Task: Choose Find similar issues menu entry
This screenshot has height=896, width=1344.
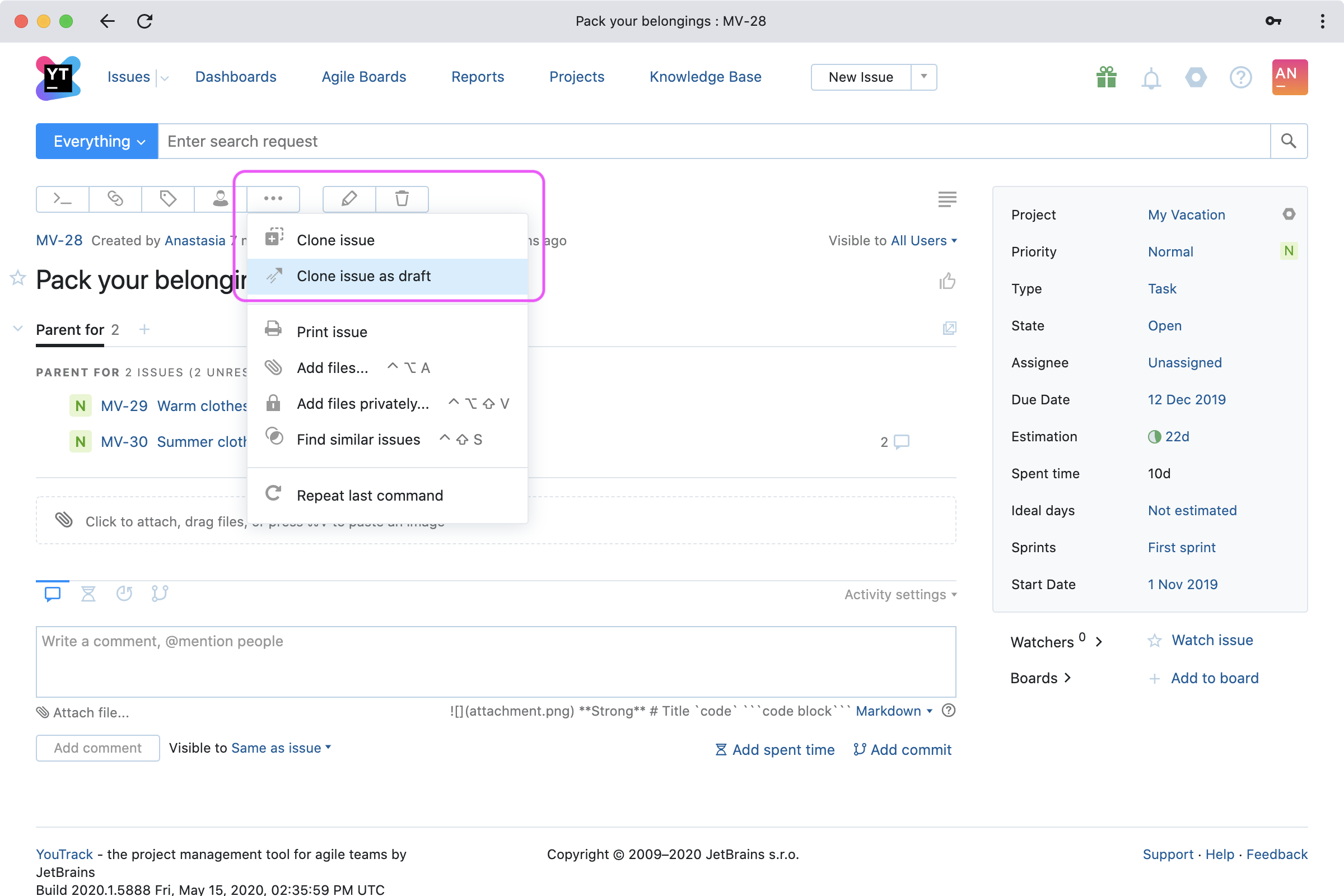Action: (x=358, y=440)
